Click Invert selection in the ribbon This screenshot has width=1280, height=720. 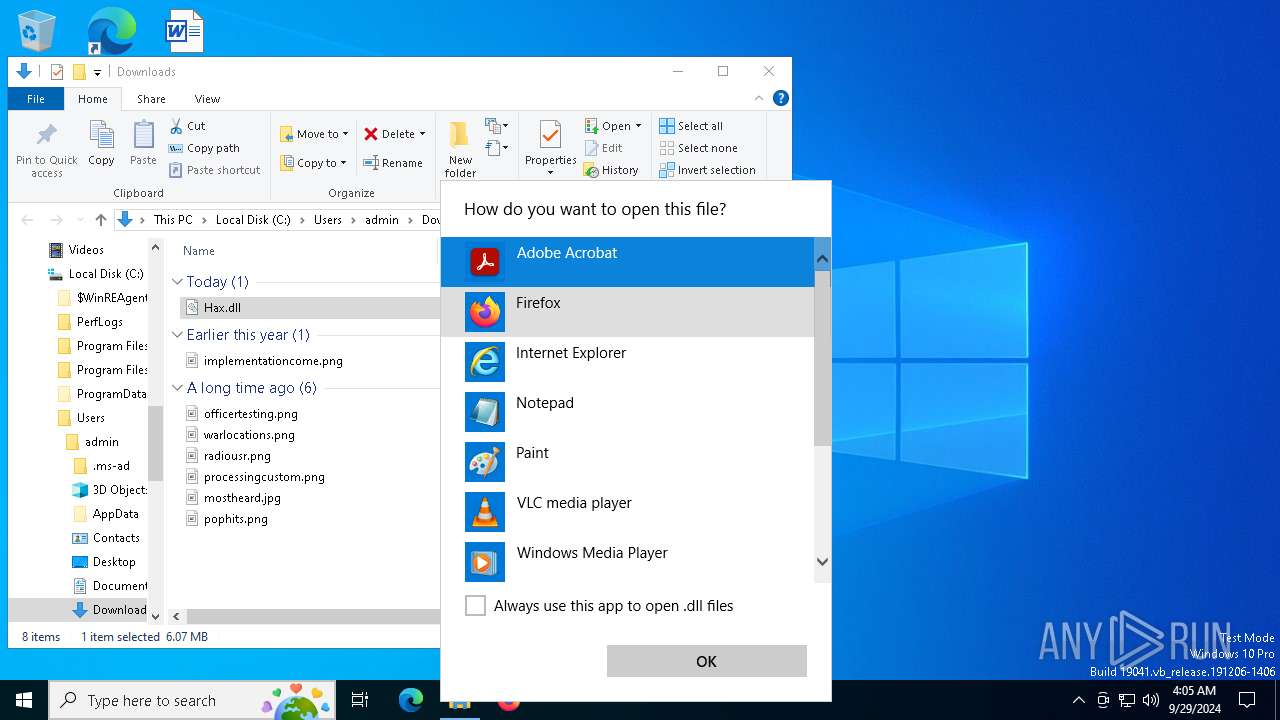[707, 170]
